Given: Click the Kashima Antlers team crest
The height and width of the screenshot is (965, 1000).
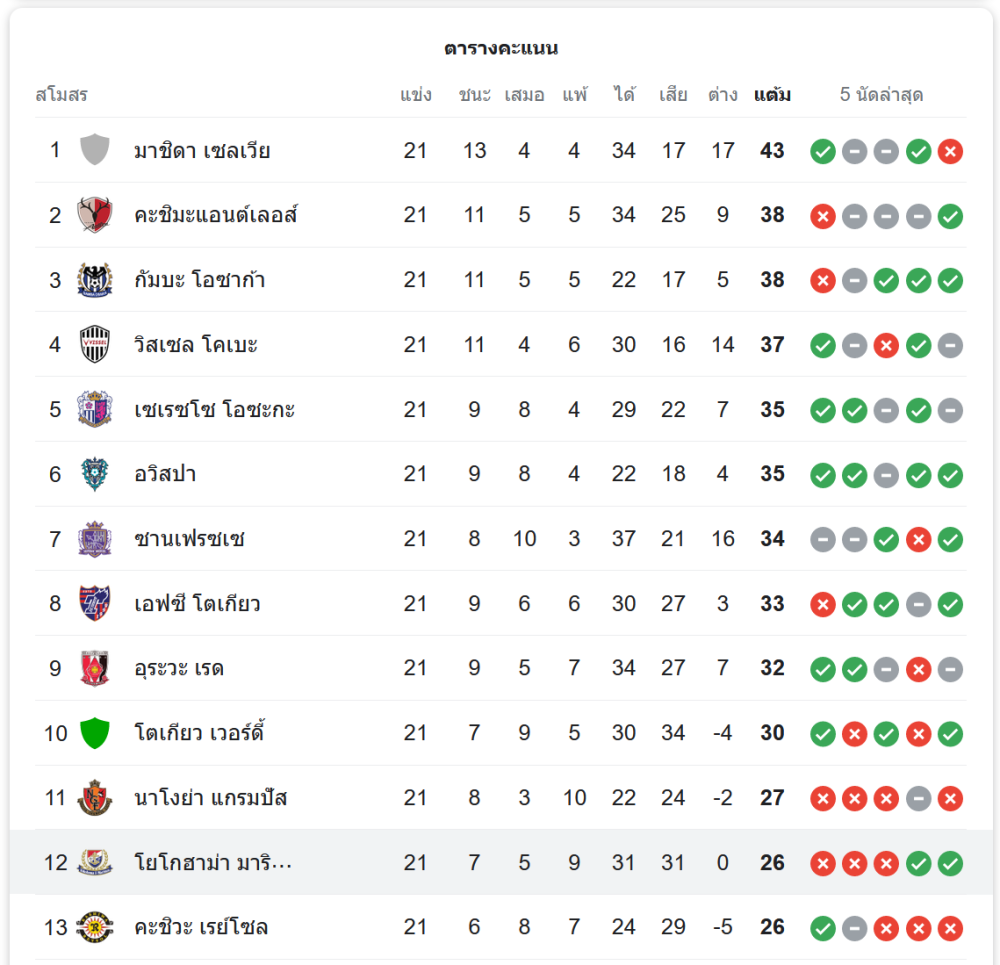Looking at the screenshot, I should click(95, 215).
